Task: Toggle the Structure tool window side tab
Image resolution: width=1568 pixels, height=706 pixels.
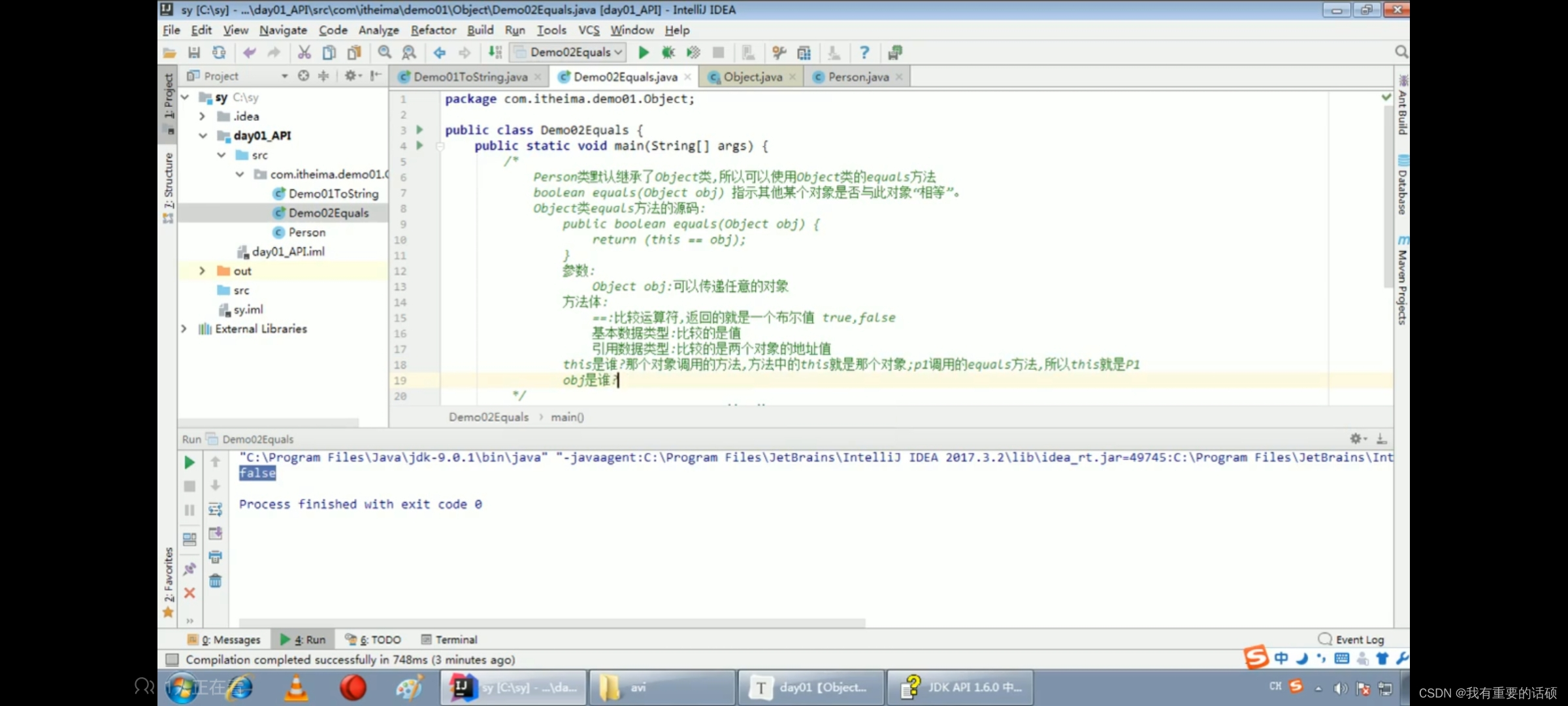Action: 169,187
